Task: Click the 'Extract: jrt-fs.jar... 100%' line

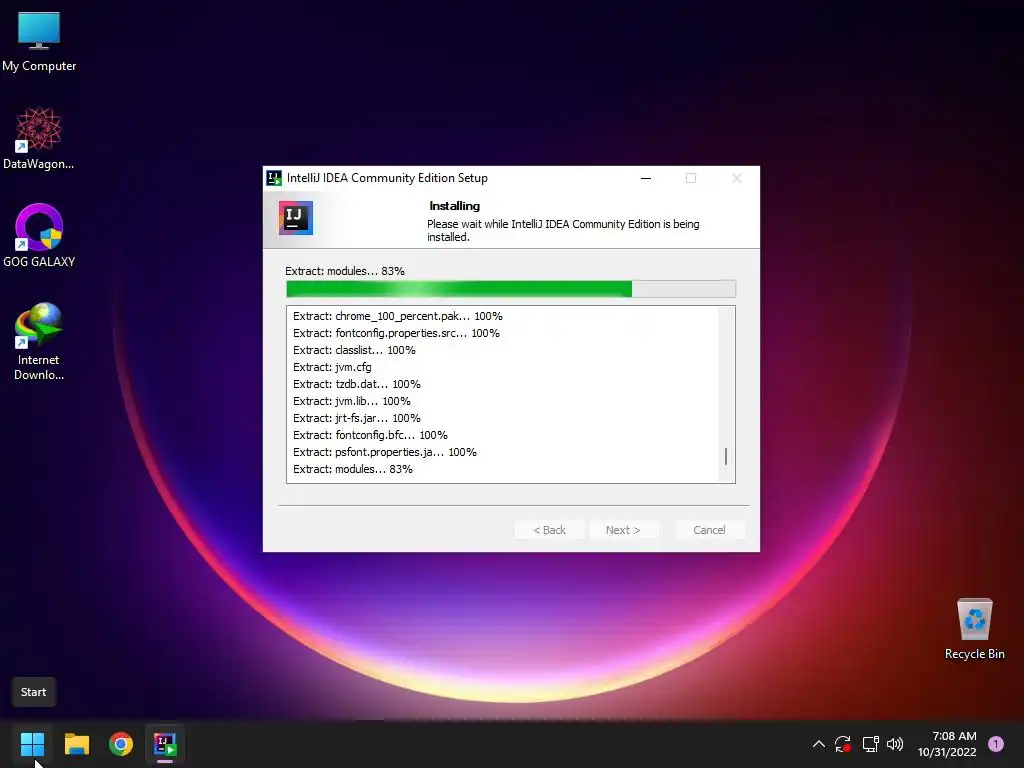Action: pyautogui.click(x=357, y=418)
